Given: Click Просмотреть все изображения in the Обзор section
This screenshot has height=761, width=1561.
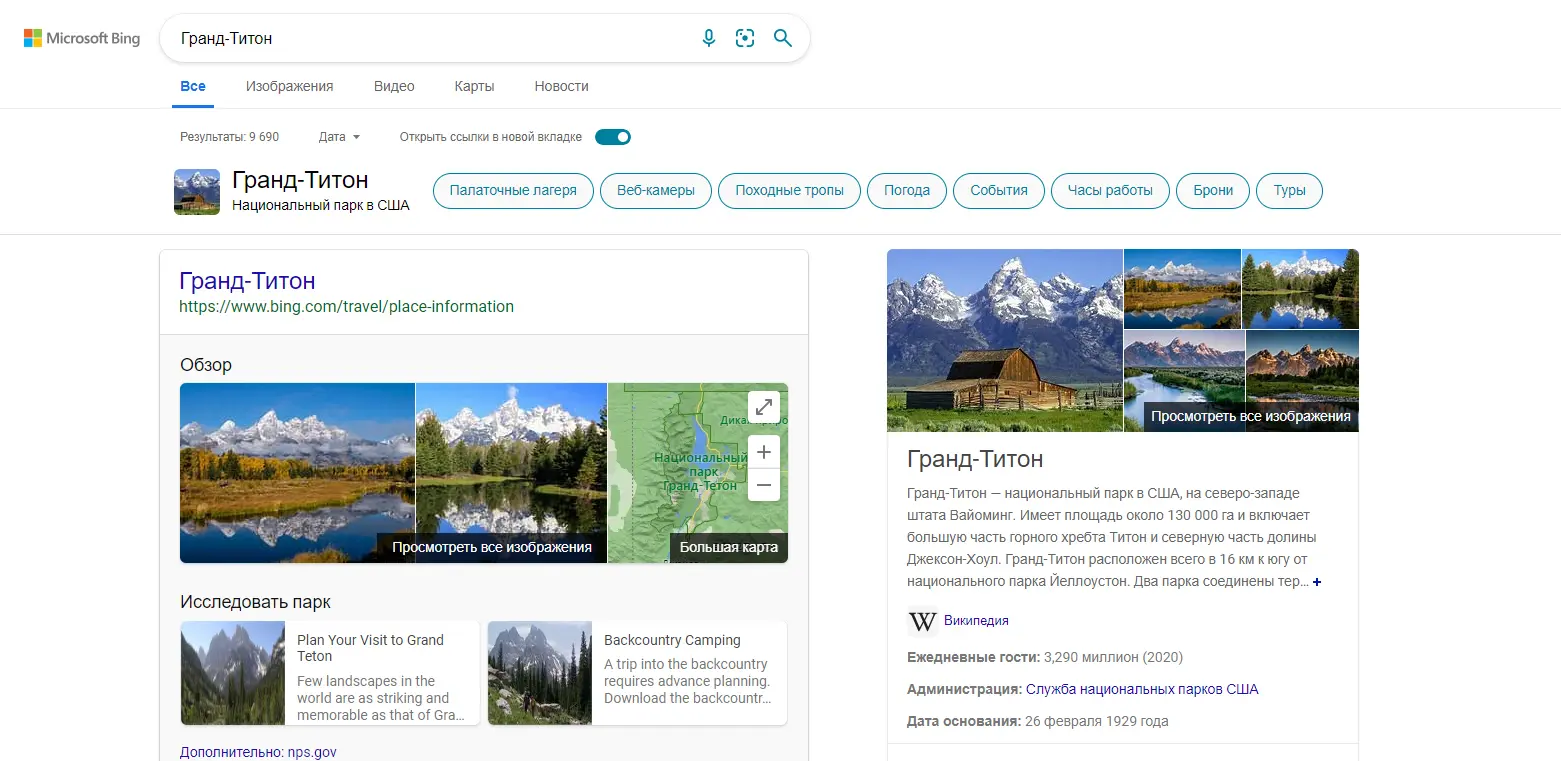Looking at the screenshot, I should pos(492,547).
